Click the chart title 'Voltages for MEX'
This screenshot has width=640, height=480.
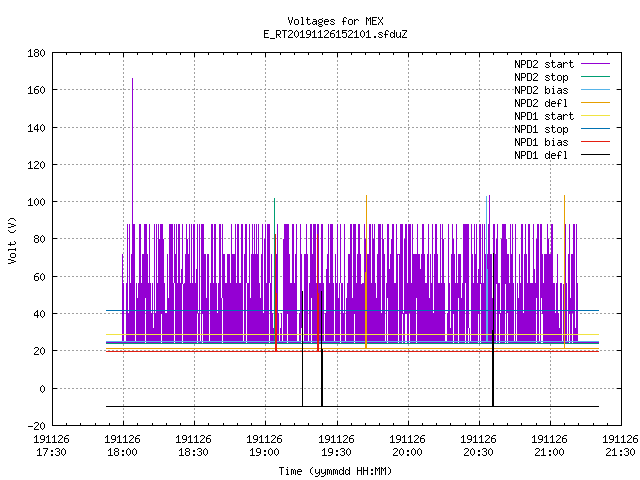(x=335, y=21)
